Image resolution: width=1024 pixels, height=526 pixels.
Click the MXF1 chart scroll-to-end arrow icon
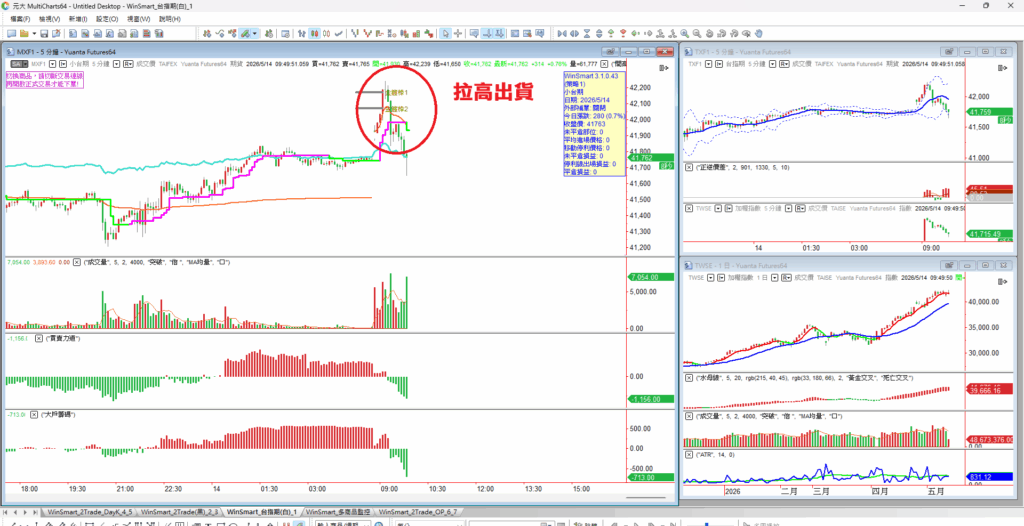tap(665, 68)
